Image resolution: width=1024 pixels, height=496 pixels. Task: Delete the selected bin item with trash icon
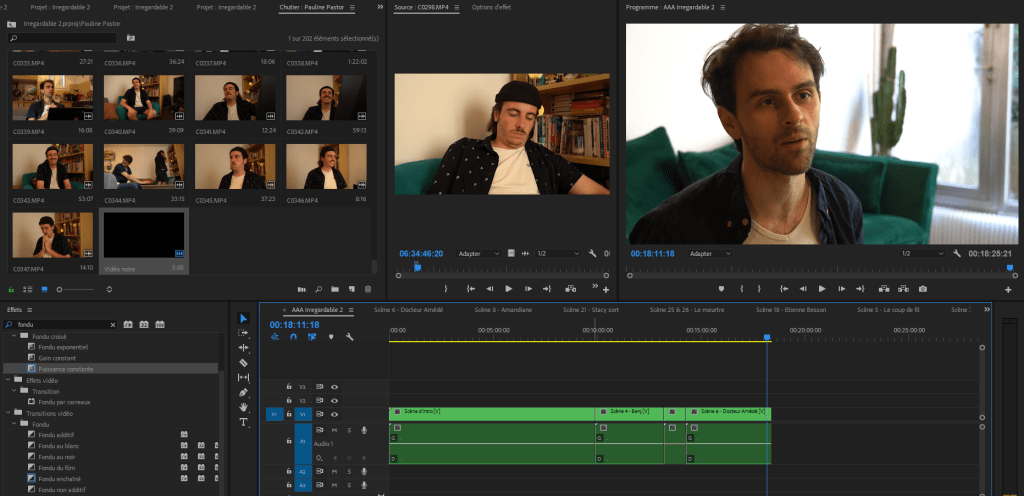coord(368,290)
